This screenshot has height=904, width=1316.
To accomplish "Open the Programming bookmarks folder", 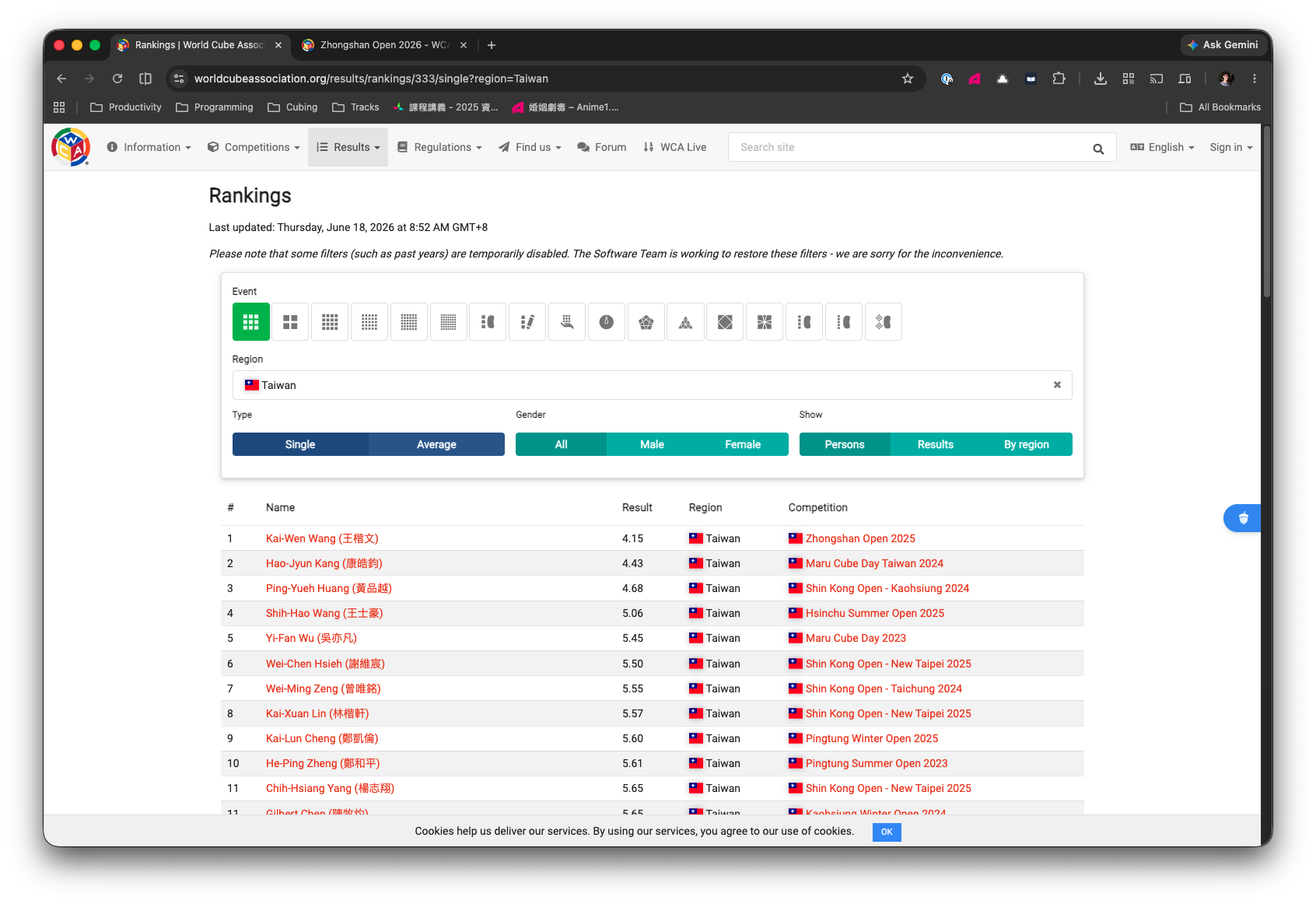I will pos(215,107).
